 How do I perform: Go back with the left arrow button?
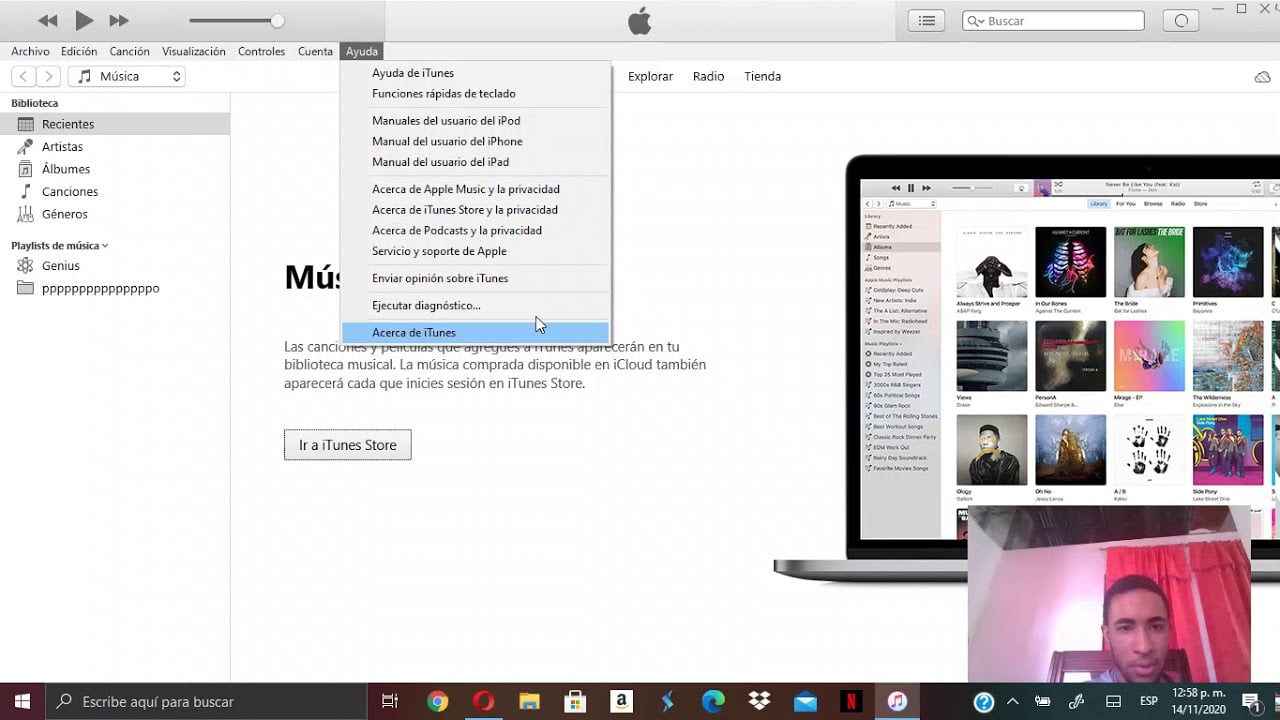(23, 76)
